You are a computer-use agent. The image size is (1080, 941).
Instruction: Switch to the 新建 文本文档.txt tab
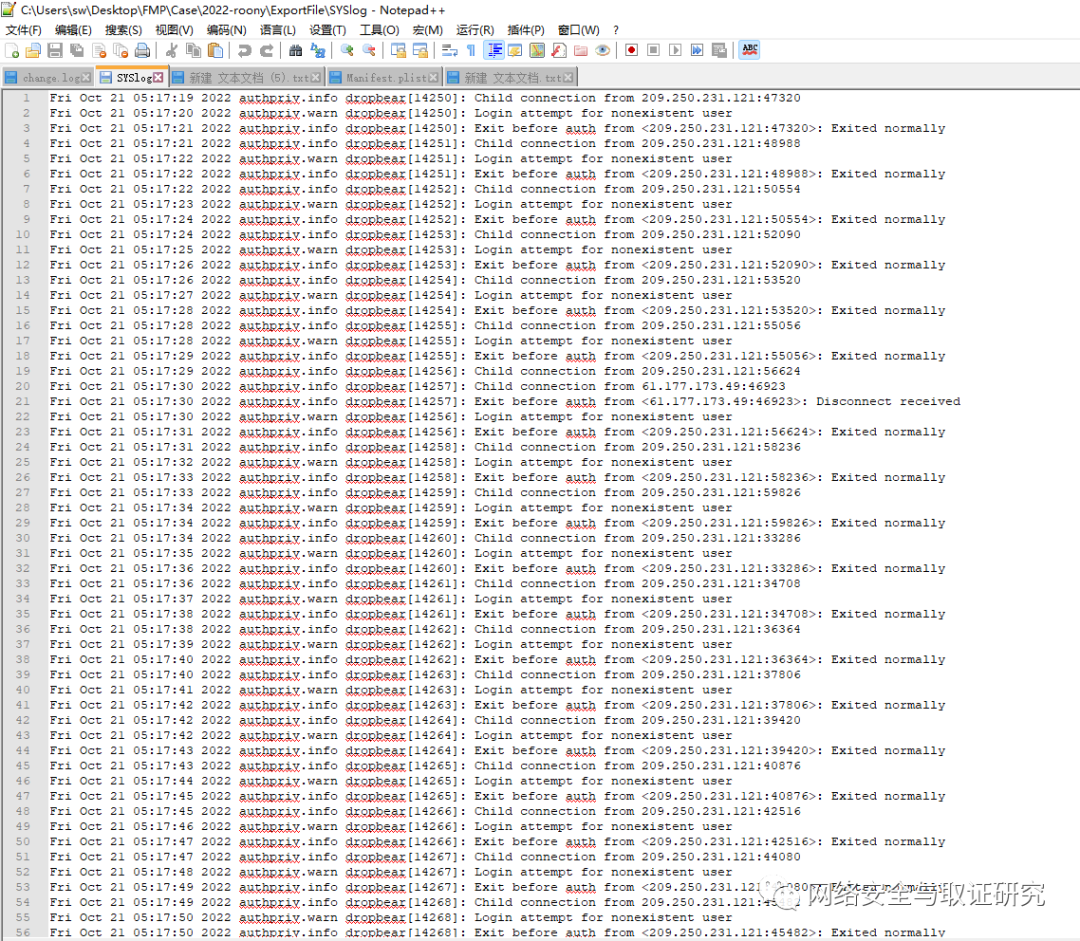pyautogui.click(x=511, y=78)
